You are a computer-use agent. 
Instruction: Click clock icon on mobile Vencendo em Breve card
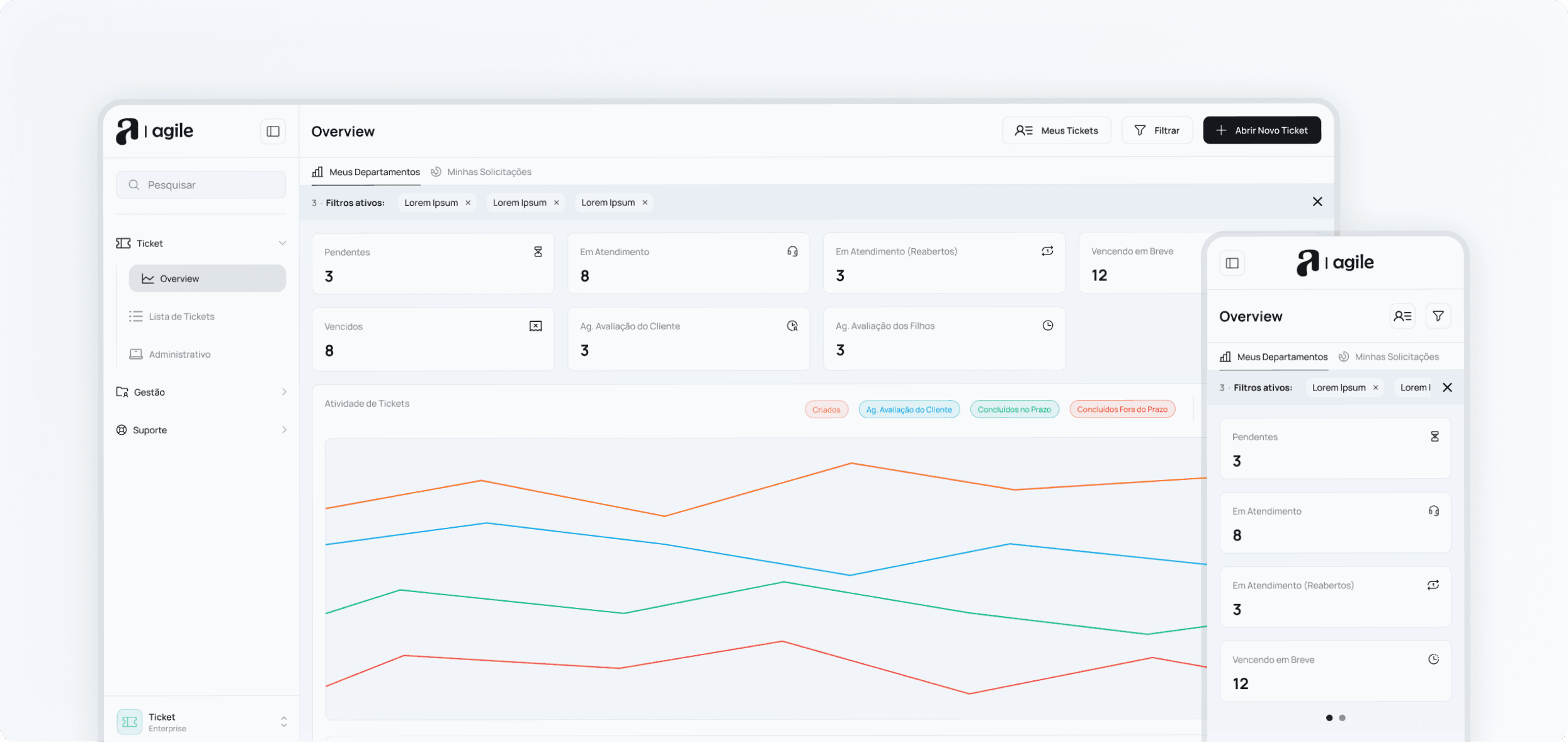[1434, 659]
